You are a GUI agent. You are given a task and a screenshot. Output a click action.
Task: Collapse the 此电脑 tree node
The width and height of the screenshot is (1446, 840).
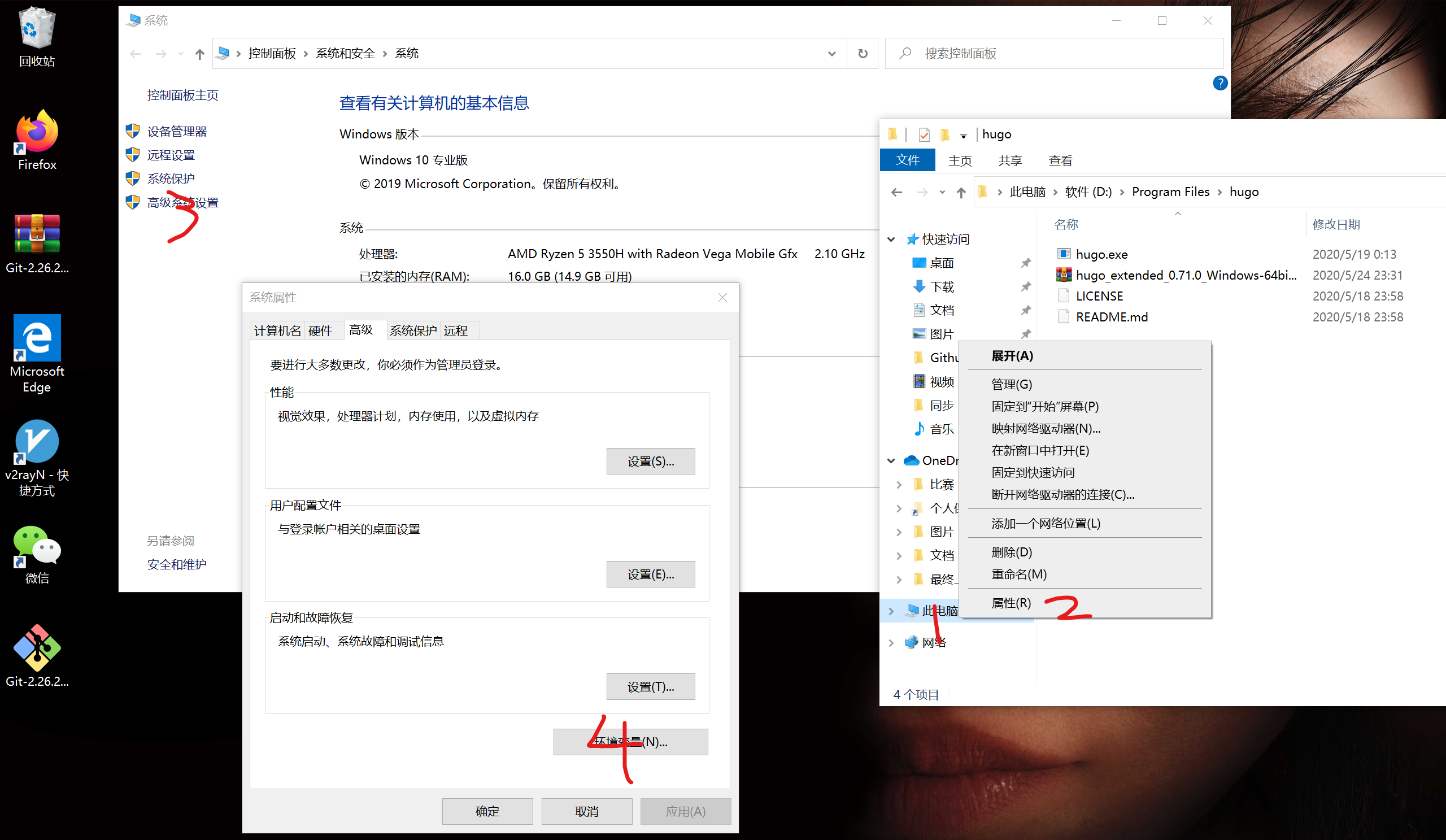[891, 611]
